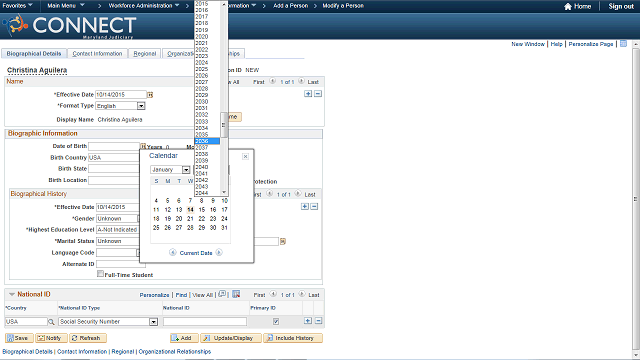Click Help link
This screenshot has height=360, width=640.
click(x=556, y=44)
